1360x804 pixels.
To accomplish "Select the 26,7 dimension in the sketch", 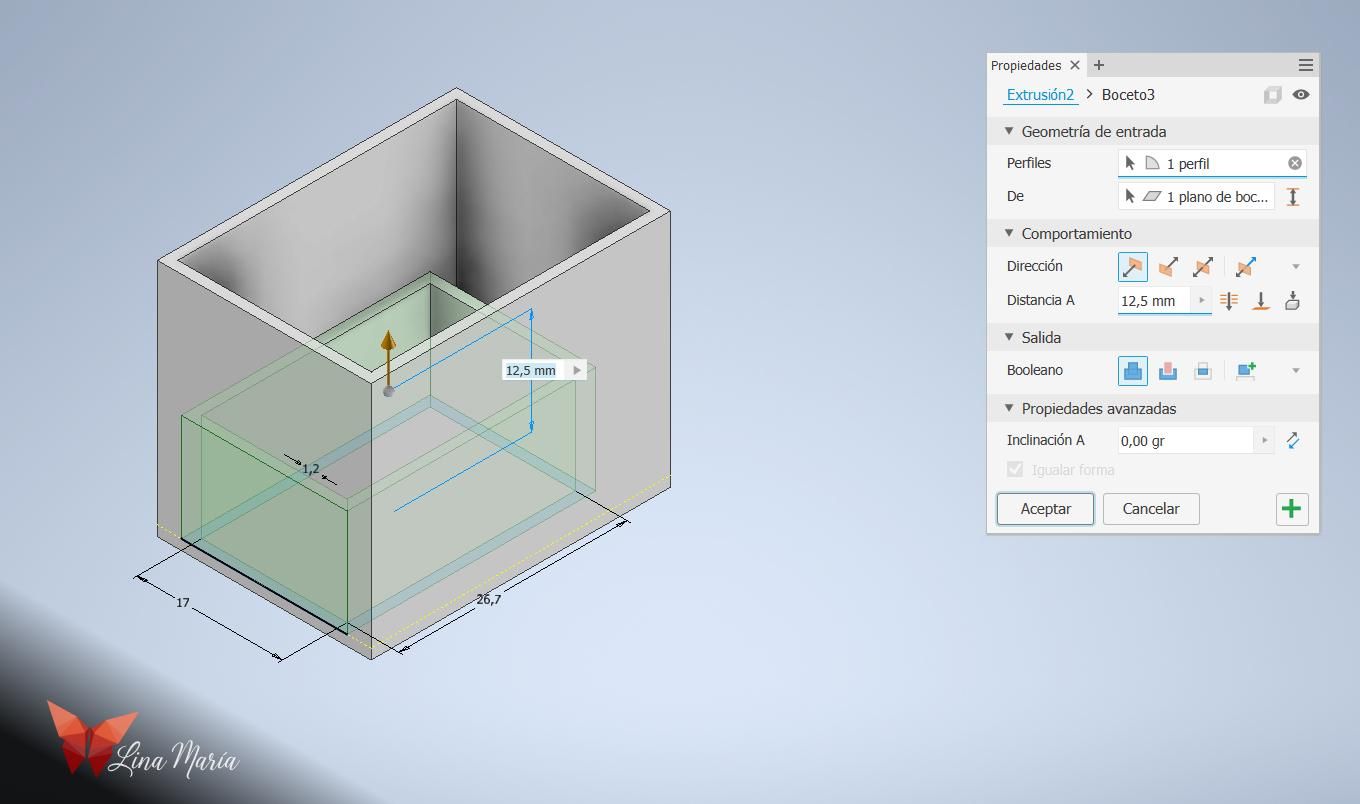I will [x=489, y=599].
